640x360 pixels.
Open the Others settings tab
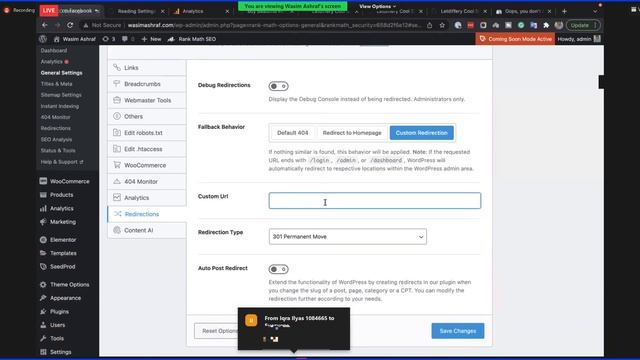147,117
